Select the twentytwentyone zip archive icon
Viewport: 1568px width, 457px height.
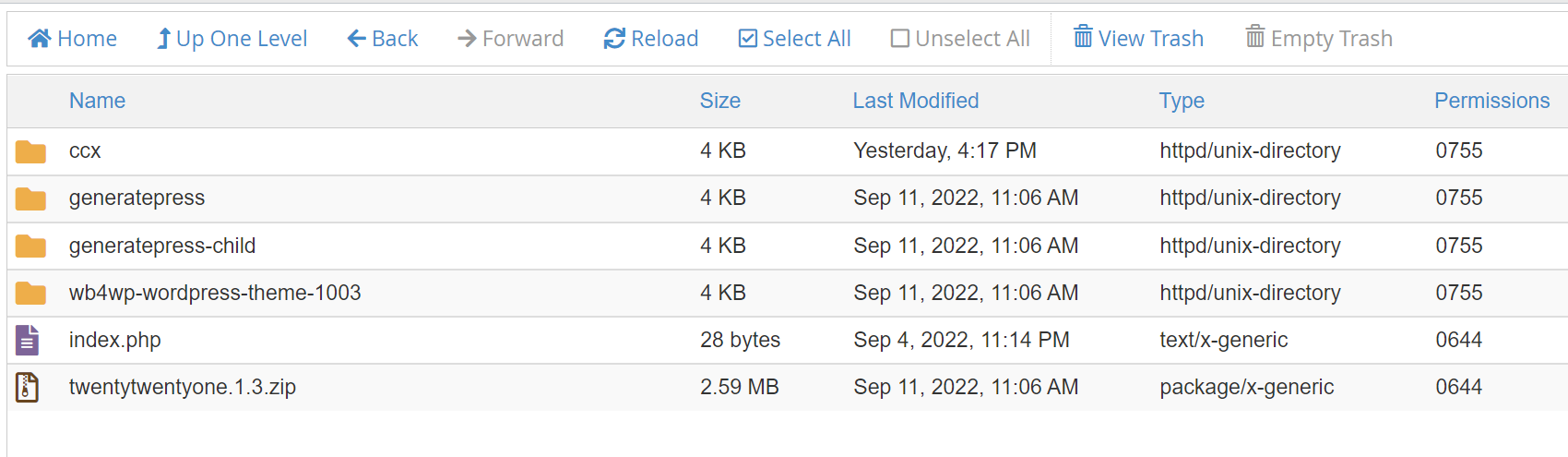28,387
